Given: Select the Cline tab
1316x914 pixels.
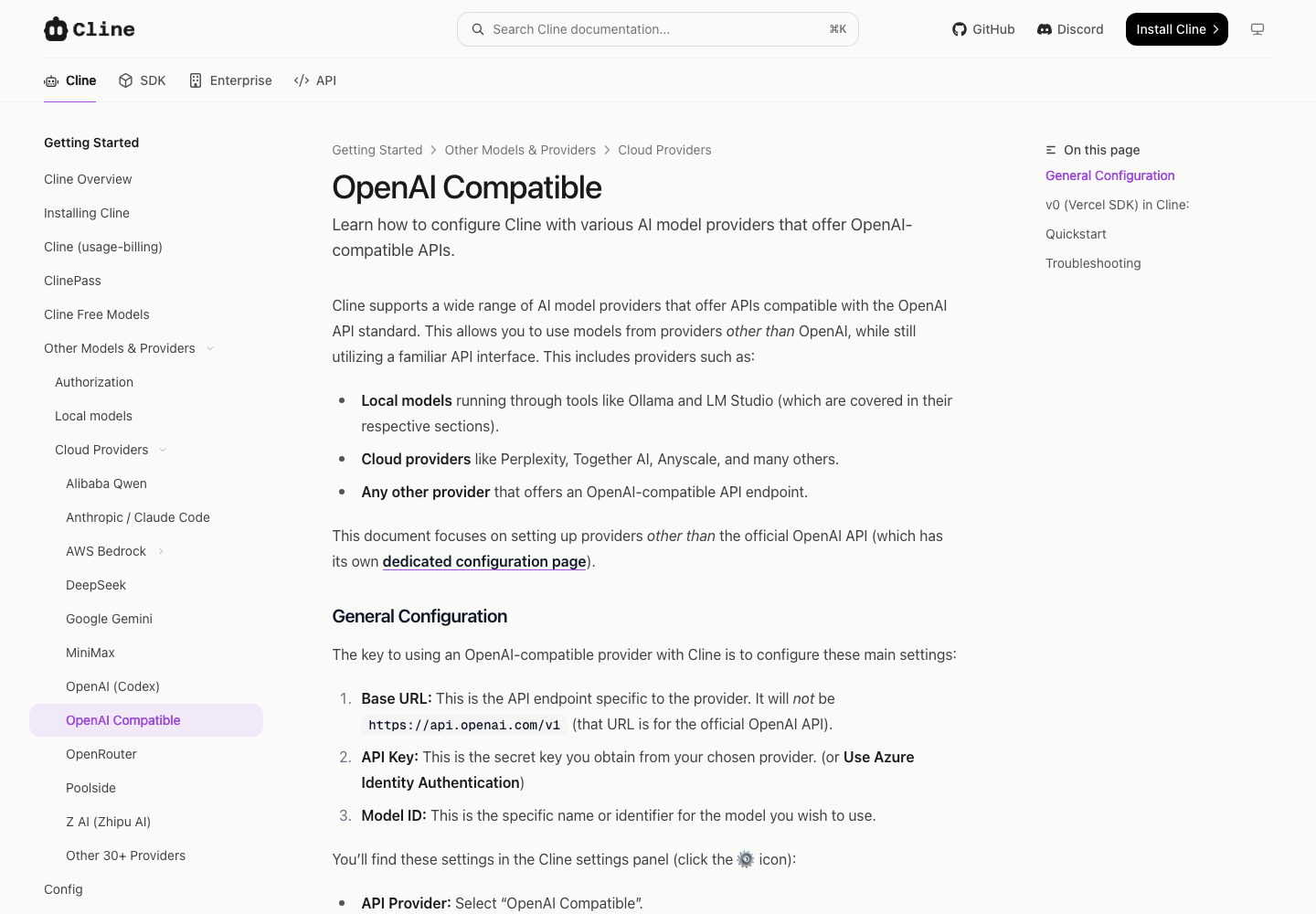Looking at the screenshot, I should coord(70,80).
